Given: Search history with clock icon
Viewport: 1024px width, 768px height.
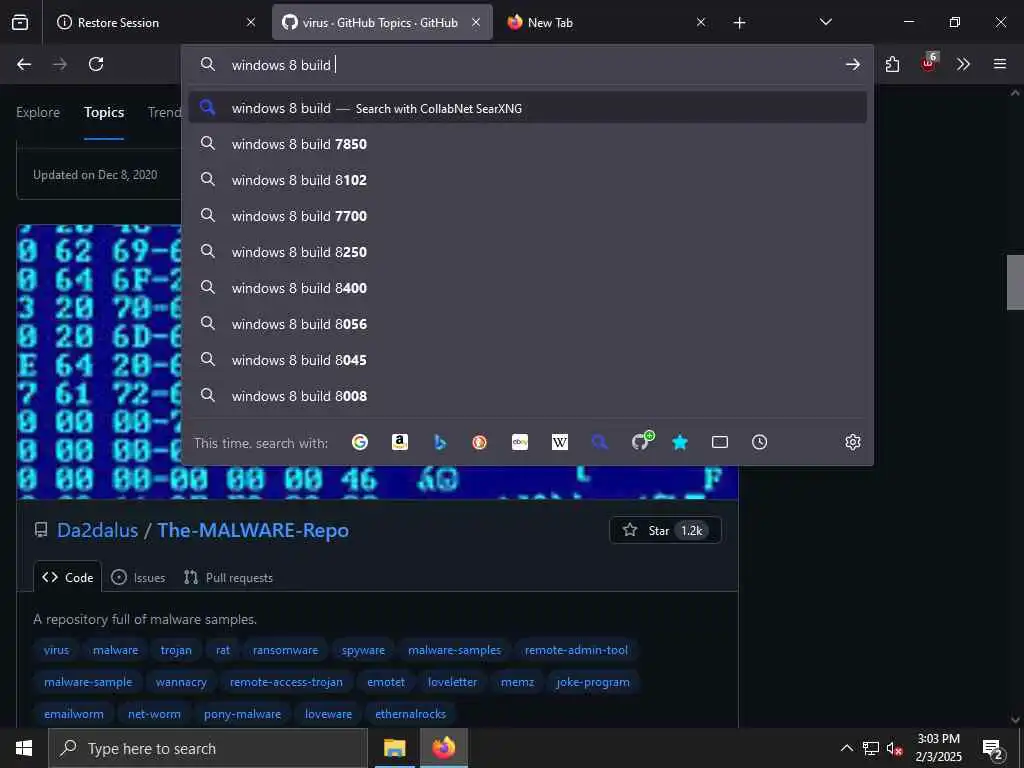Looking at the screenshot, I should [760, 442].
